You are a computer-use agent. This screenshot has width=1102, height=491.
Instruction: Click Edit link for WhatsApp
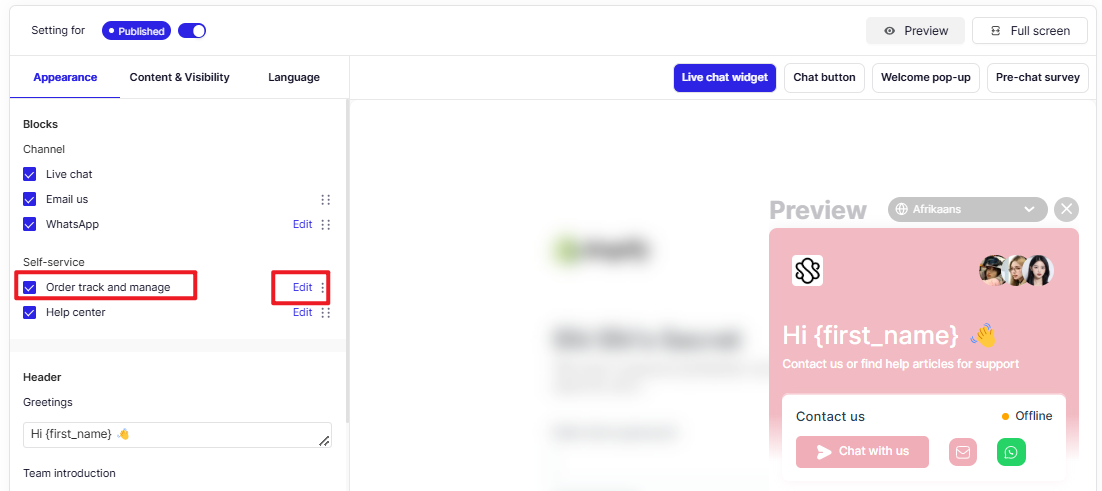tap(302, 225)
